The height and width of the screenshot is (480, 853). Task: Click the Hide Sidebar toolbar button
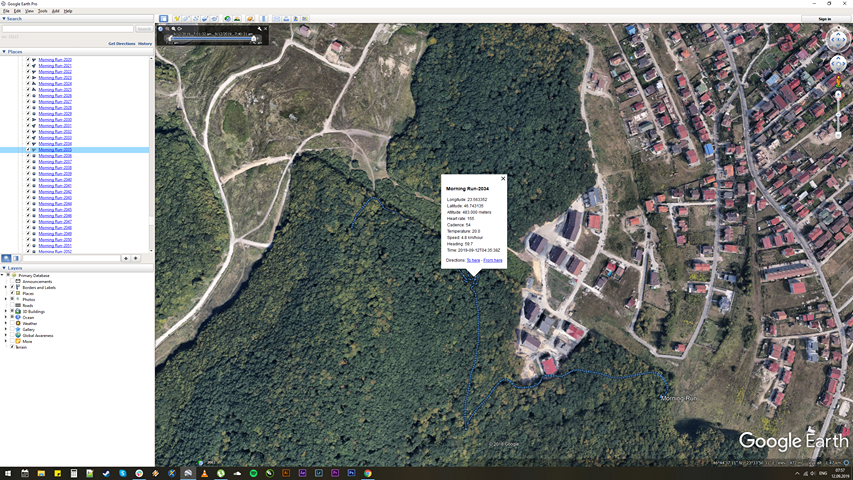coord(164,19)
